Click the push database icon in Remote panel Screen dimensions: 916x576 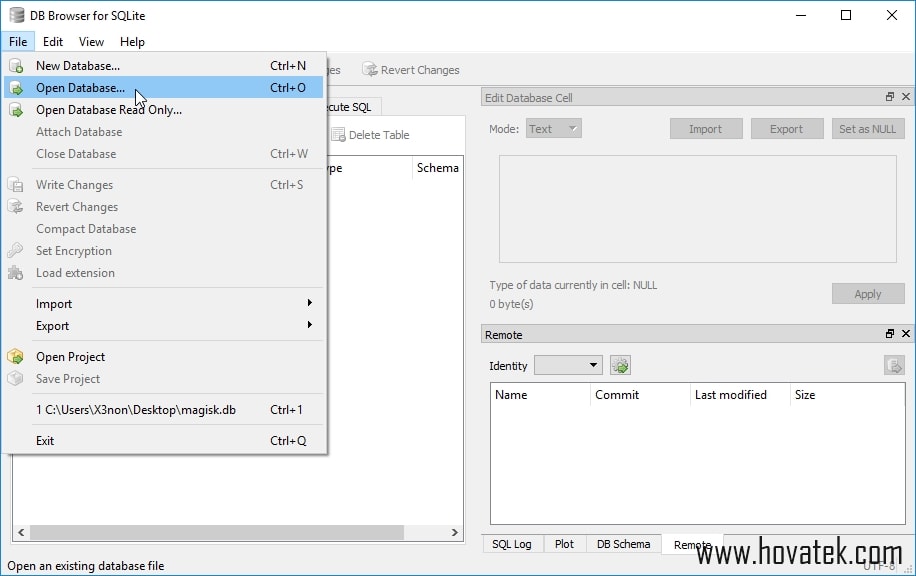pos(894,366)
